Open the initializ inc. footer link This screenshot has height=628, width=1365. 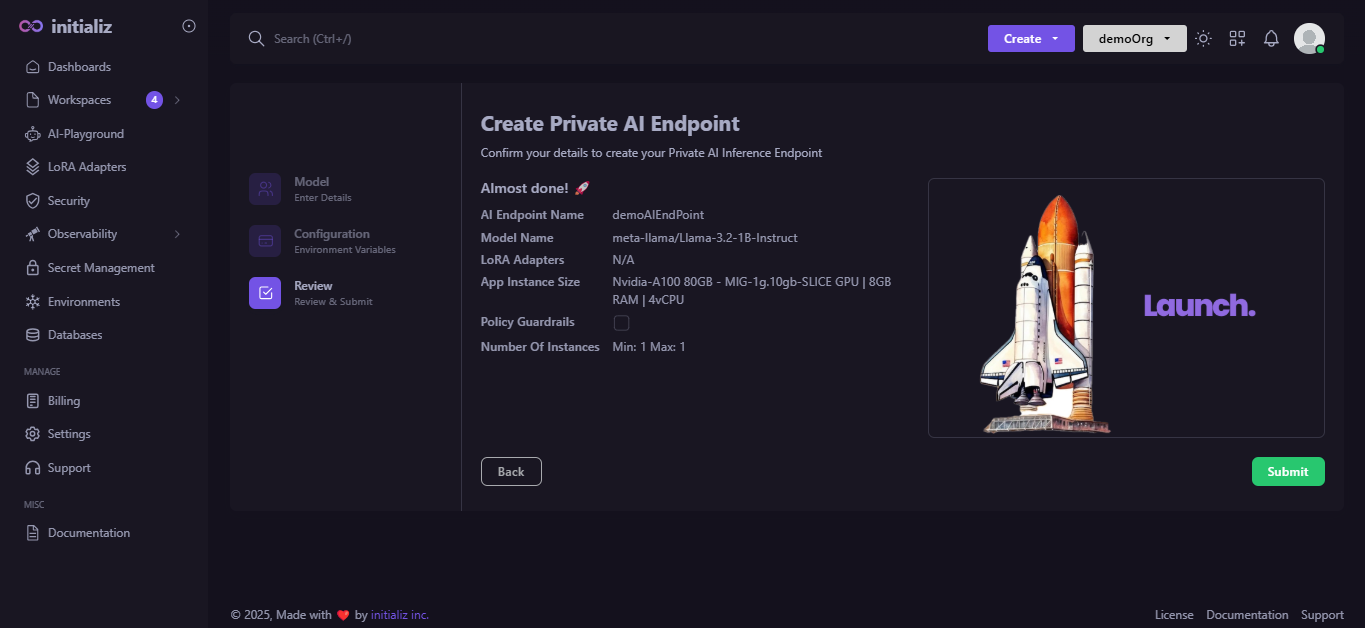pyautogui.click(x=400, y=615)
